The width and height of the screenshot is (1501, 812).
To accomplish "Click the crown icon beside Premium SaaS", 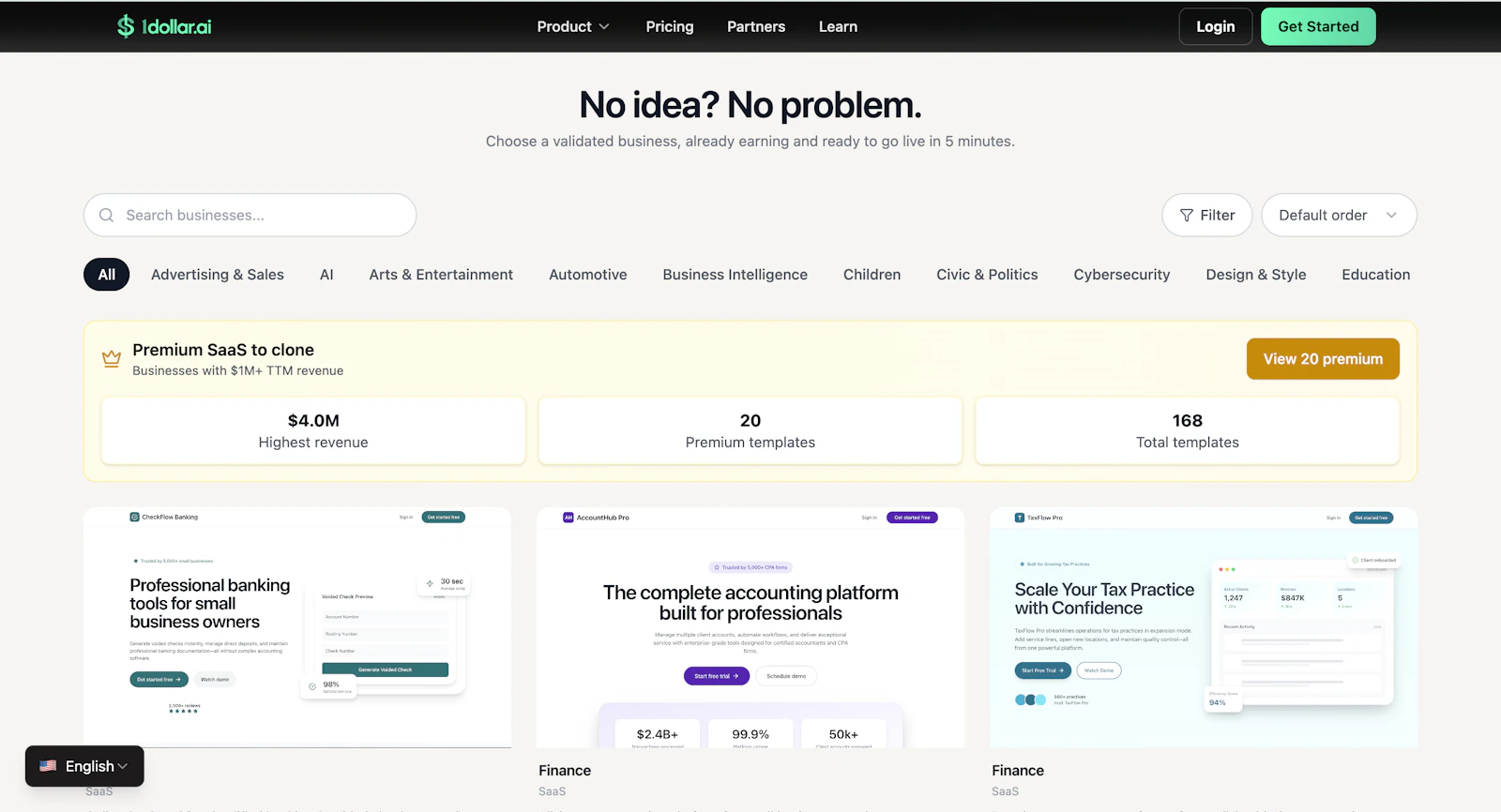I will coord(112,359).
